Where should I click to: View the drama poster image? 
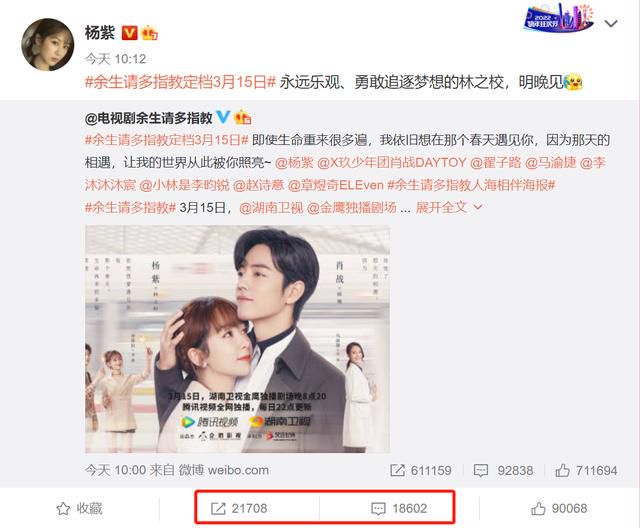(237, 339)
